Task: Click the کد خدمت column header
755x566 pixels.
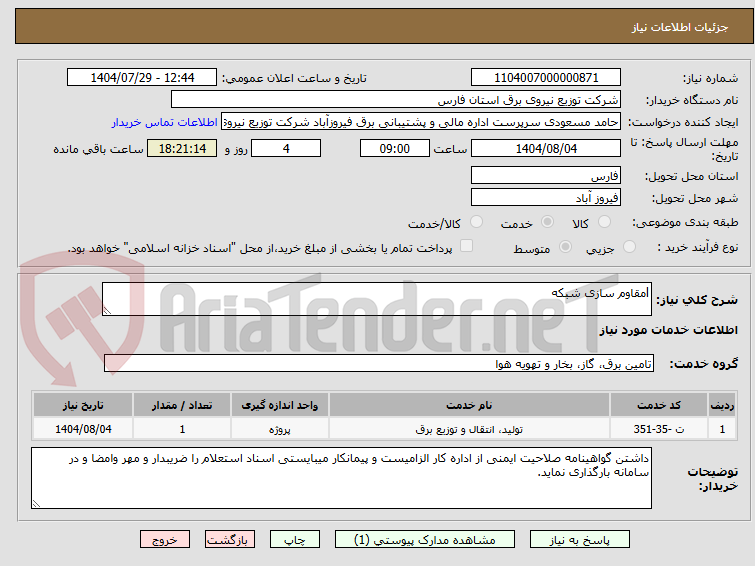Action: (x=658, y=405)
